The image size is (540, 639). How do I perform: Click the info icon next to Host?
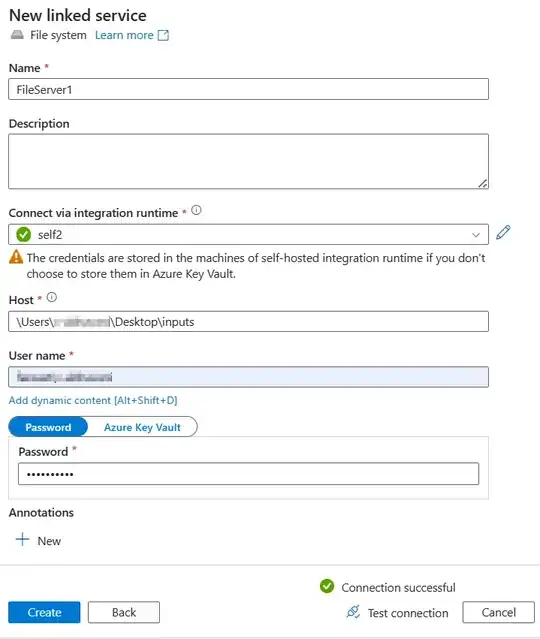[52, 297]
